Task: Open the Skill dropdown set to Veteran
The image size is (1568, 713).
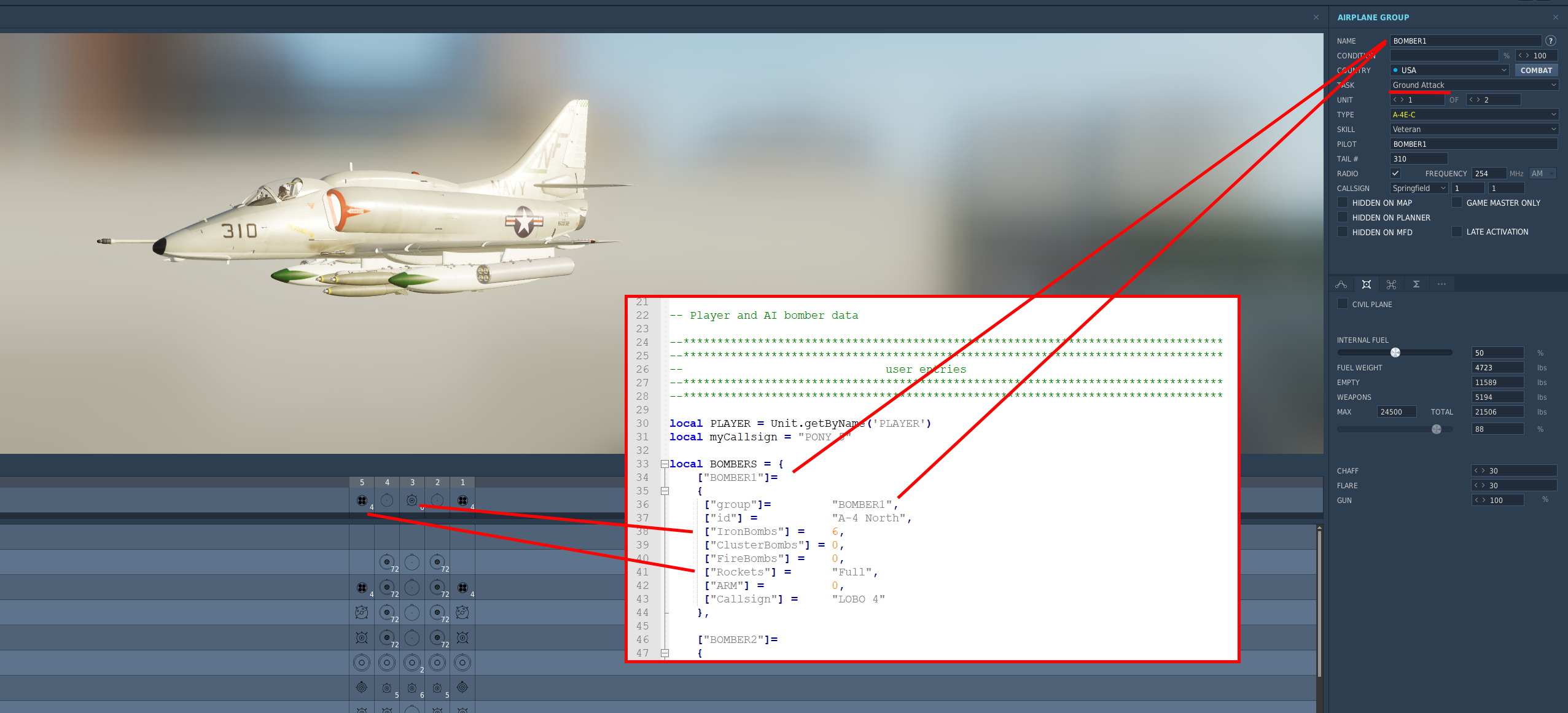Action: 1473,130
